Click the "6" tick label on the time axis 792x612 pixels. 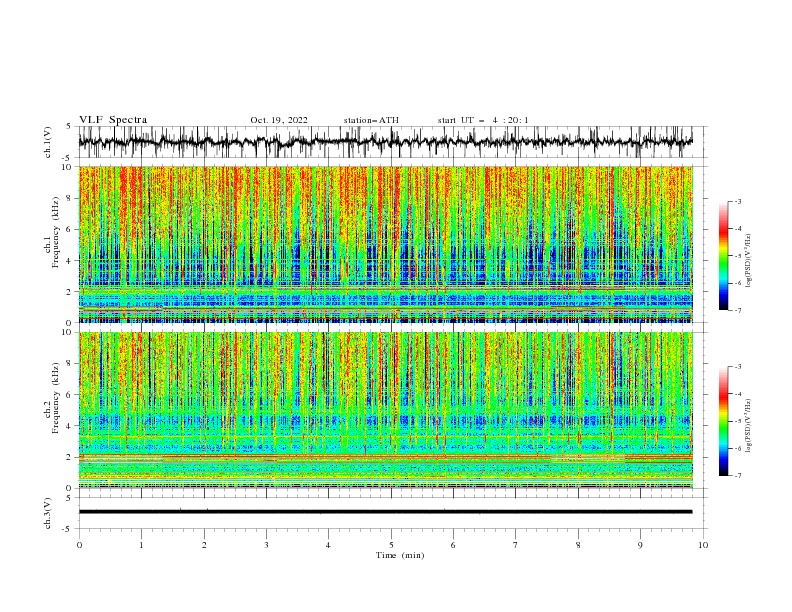pyautogui.click(x=453, y=545)
